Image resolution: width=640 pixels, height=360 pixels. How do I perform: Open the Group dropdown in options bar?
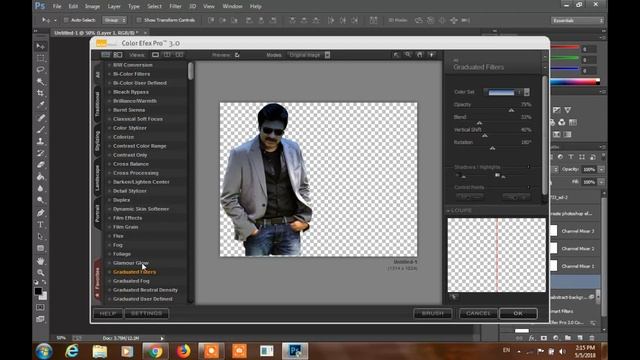click(x=115, y=20)
